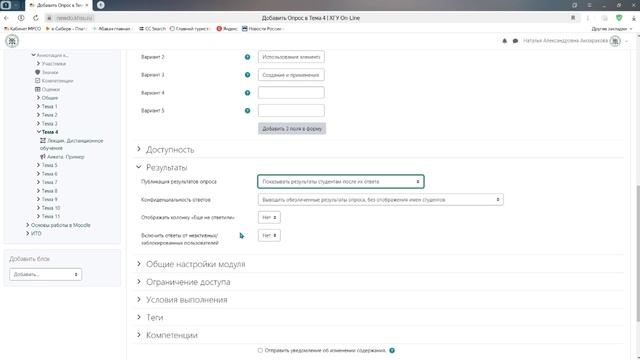
Task: Click help icon for Вариант 4
Action: 247,93
